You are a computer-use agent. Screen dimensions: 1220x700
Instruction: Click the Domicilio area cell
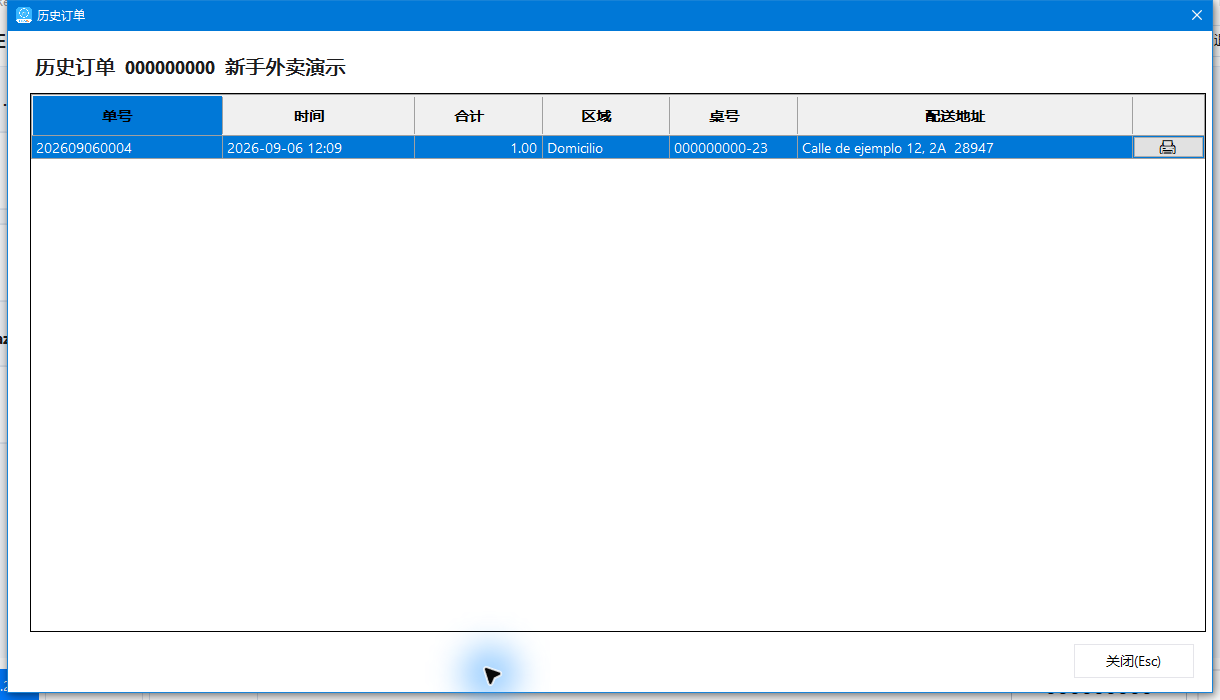(x=606, y=148)
